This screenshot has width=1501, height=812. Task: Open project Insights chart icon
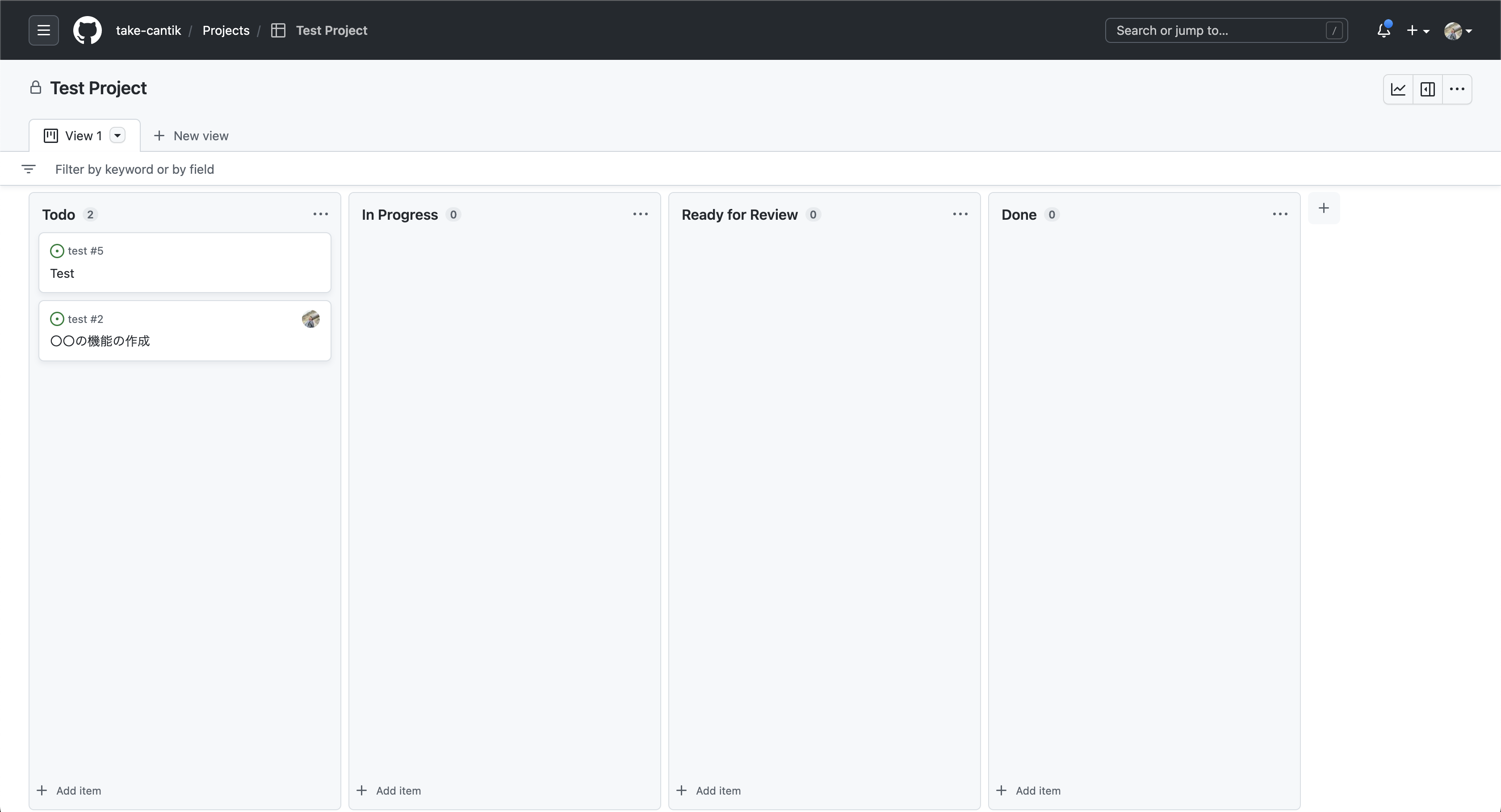(1398, 89)
